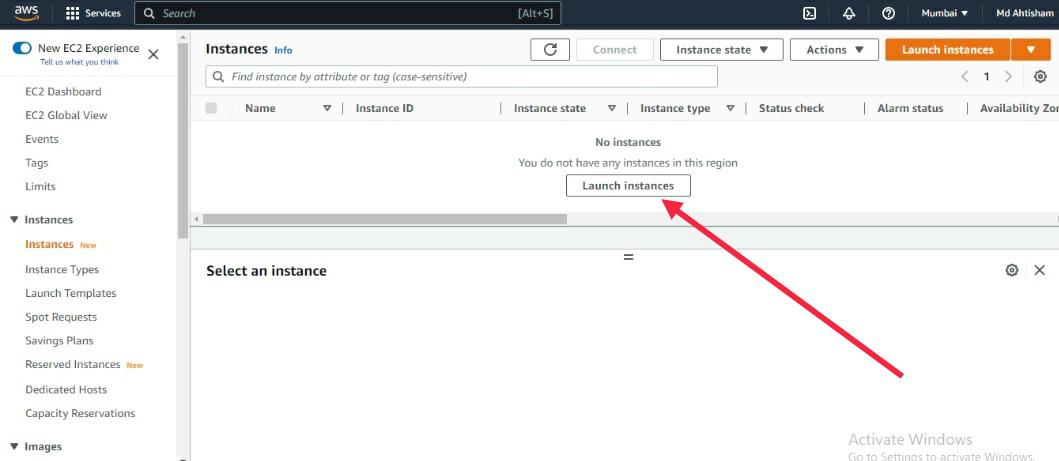This screenshot has height=461, width=1059.
Task: Toggle the New EC2 Experience switch
Action: [x=22, y=48]
